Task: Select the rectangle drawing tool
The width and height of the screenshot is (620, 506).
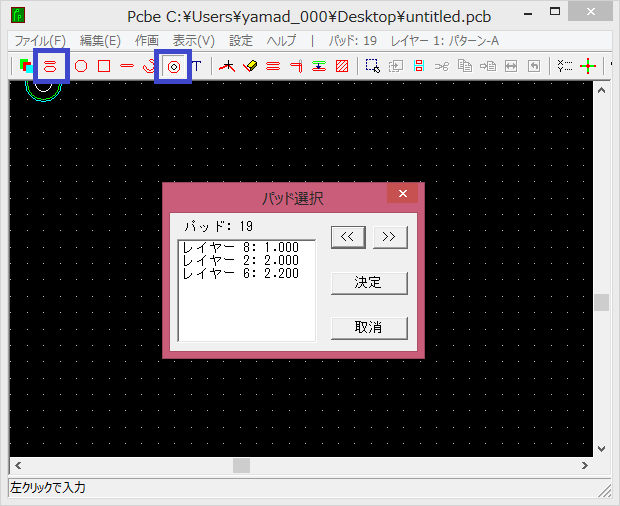Action: pyautogui.click(x=103, y=66)
